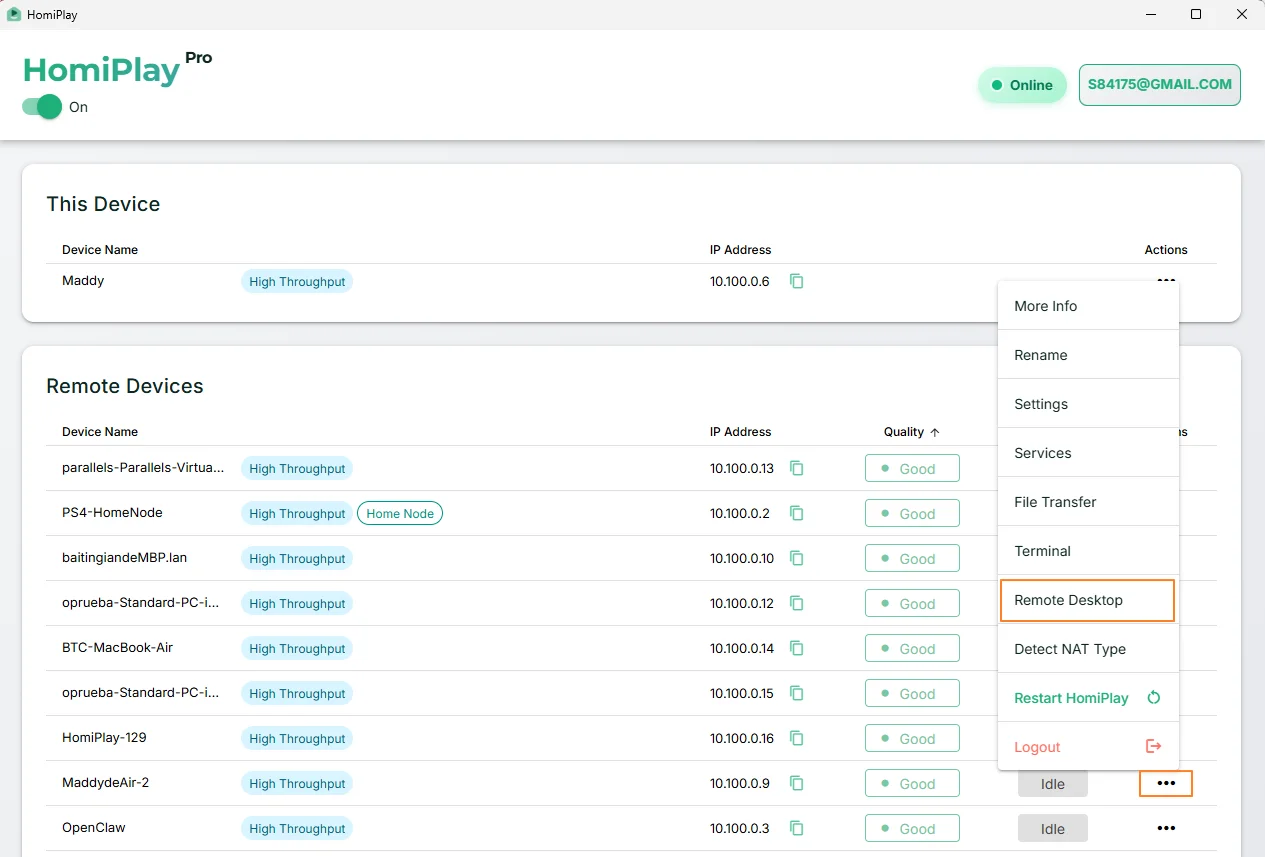The height and width of the screenshot is (857, 1265).
Task: Open the three-dot actions menu for Maddy
Action: point(1166,280)
